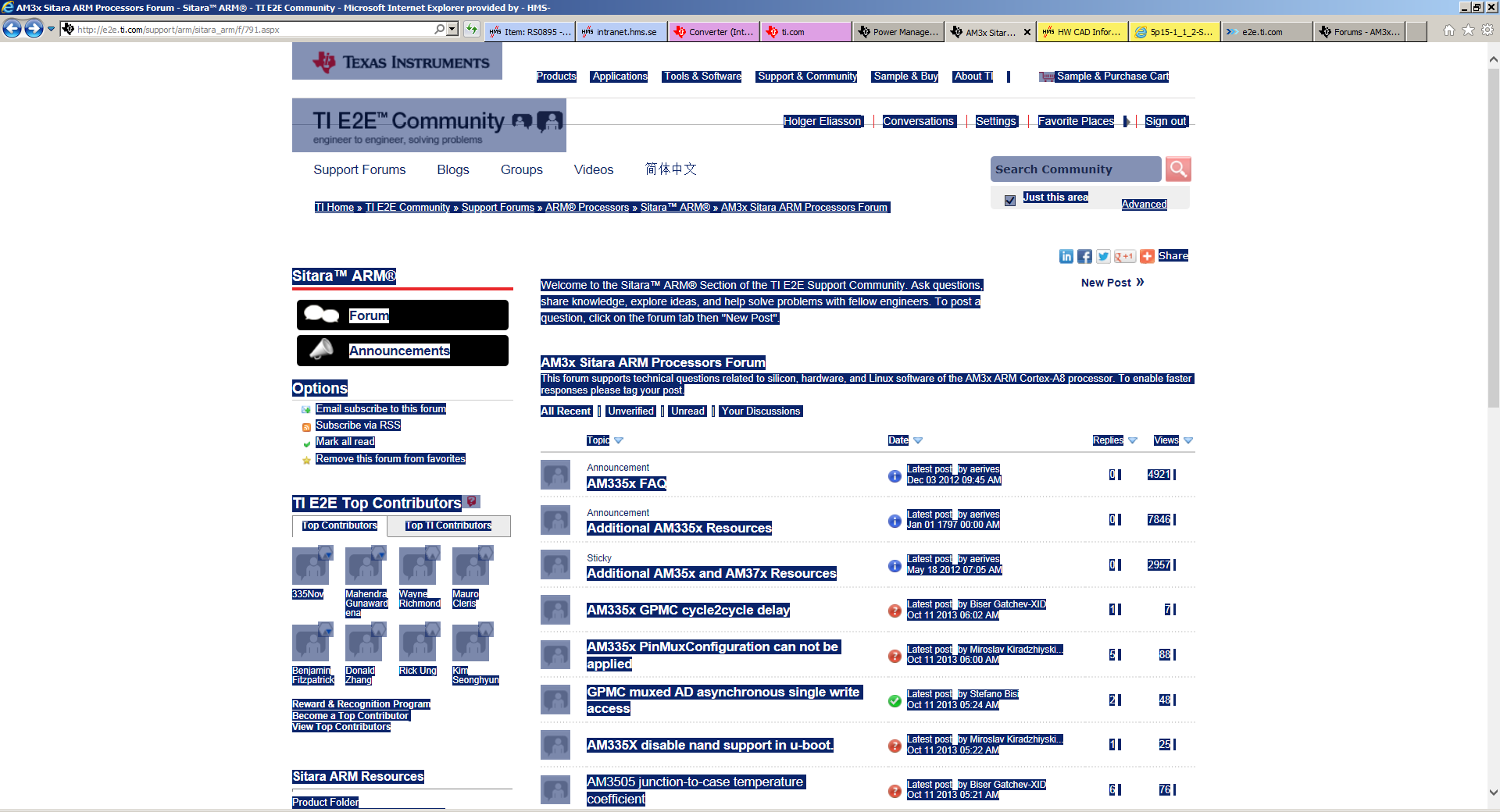1500x812 pixels.
Task: Open the browser Home icon
Action: point(1449,30)
